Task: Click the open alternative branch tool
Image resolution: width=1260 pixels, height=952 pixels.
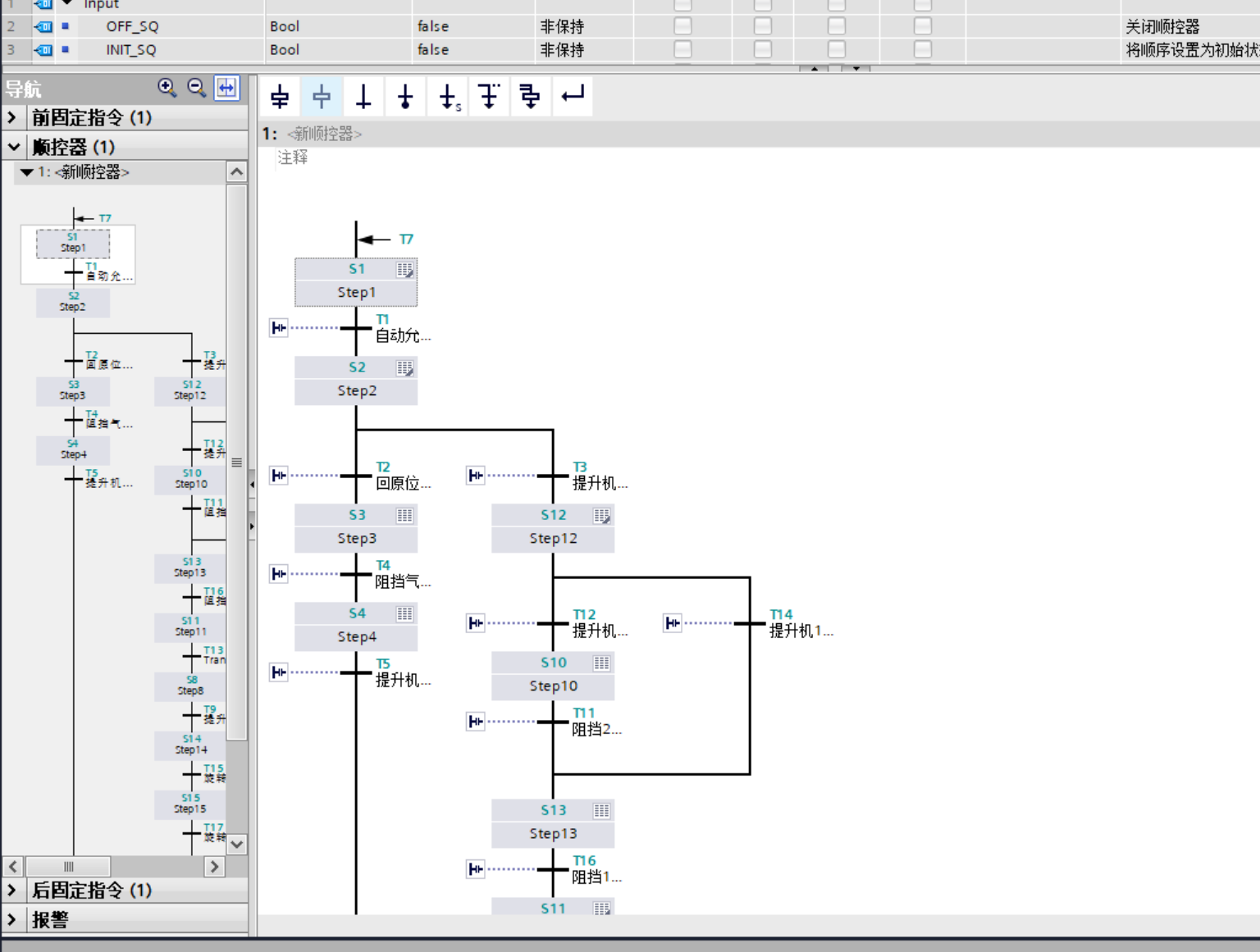Action: pyautogui.click(x=489, y=97)
